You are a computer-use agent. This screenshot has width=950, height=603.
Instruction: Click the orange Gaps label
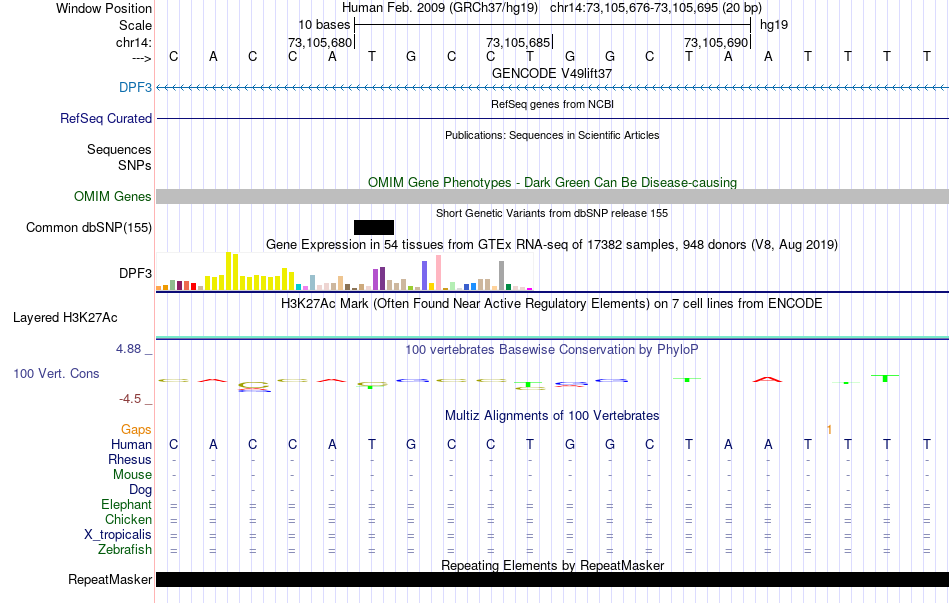[x=136, y=430]
